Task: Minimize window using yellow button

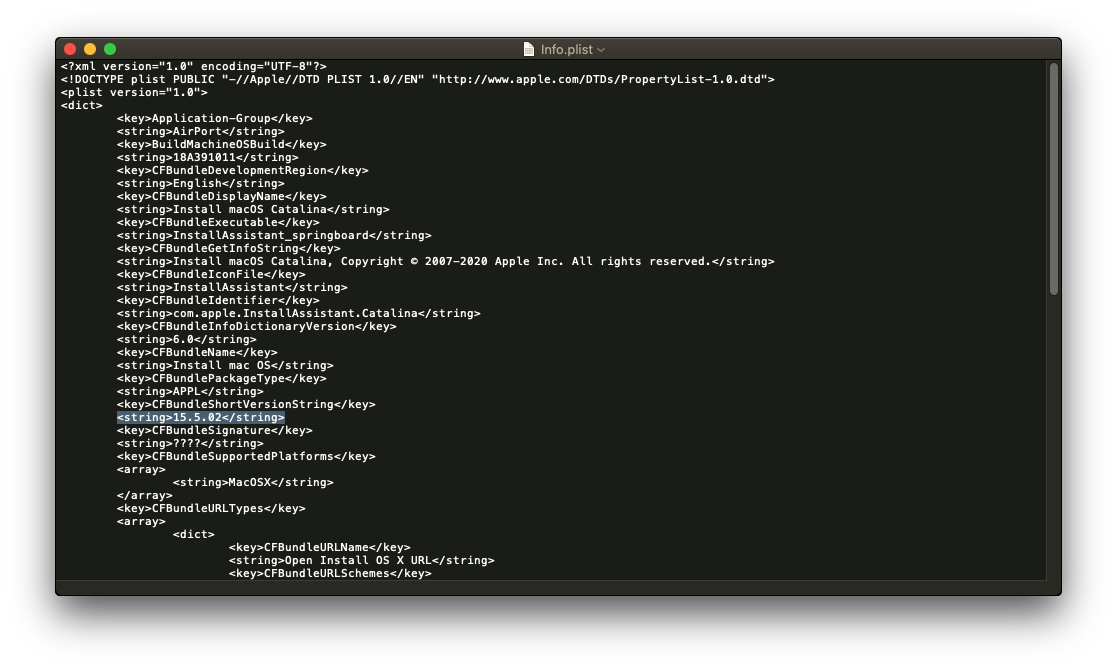Action: coord(90,49)
